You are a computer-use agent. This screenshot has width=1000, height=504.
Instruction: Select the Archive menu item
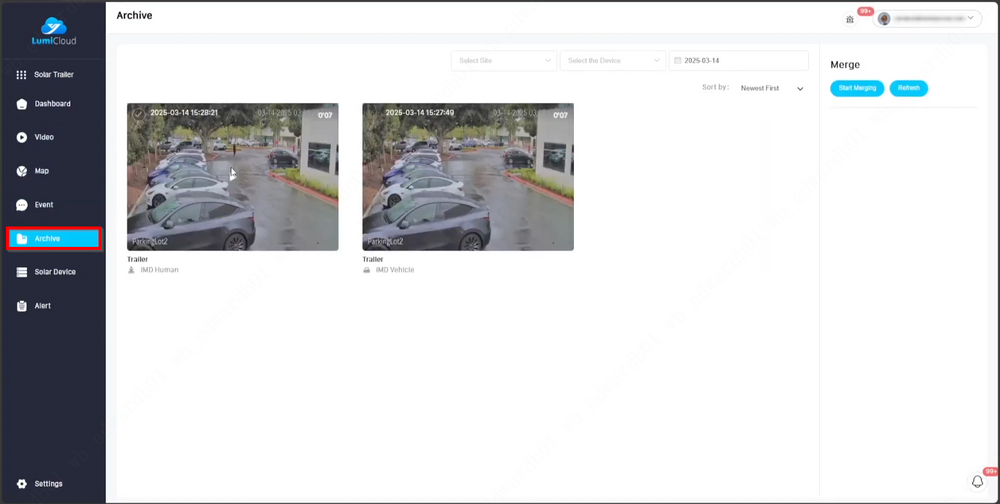[x=54, y=238]
